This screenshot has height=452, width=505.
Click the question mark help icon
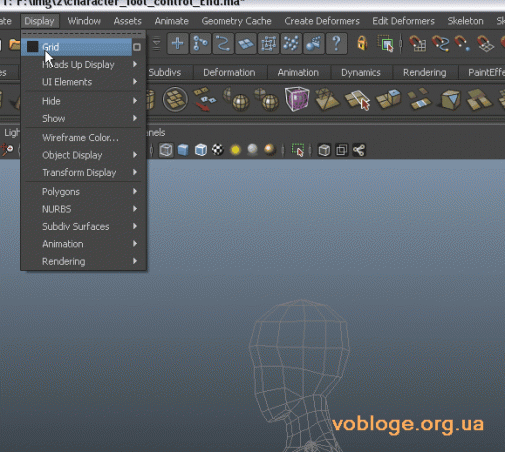pyautogui.click(x=336, y=43)
